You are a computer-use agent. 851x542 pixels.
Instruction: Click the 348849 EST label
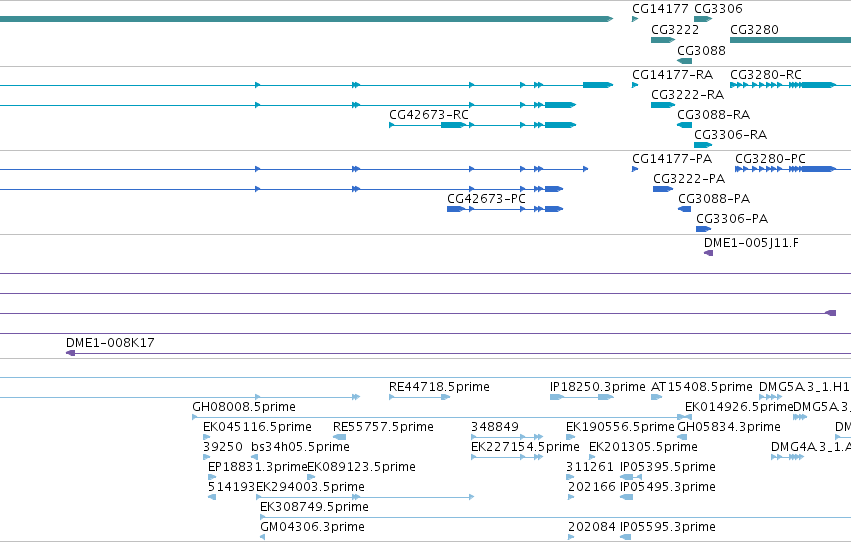click(495, 428)
